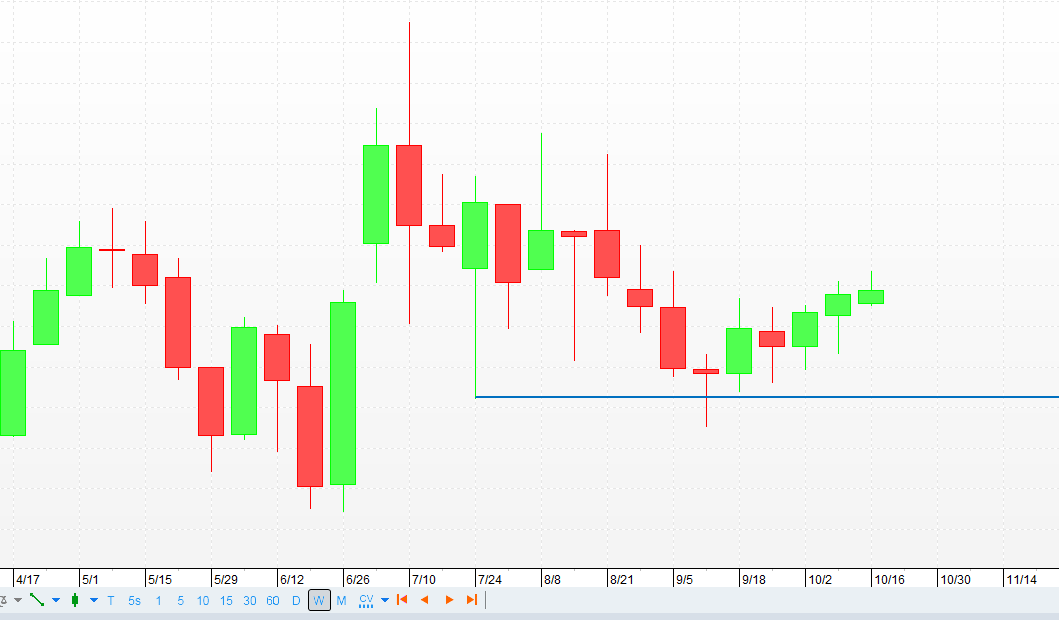Step forward with orange right arrow
The image size is (1059, 620).
(449, 600)
